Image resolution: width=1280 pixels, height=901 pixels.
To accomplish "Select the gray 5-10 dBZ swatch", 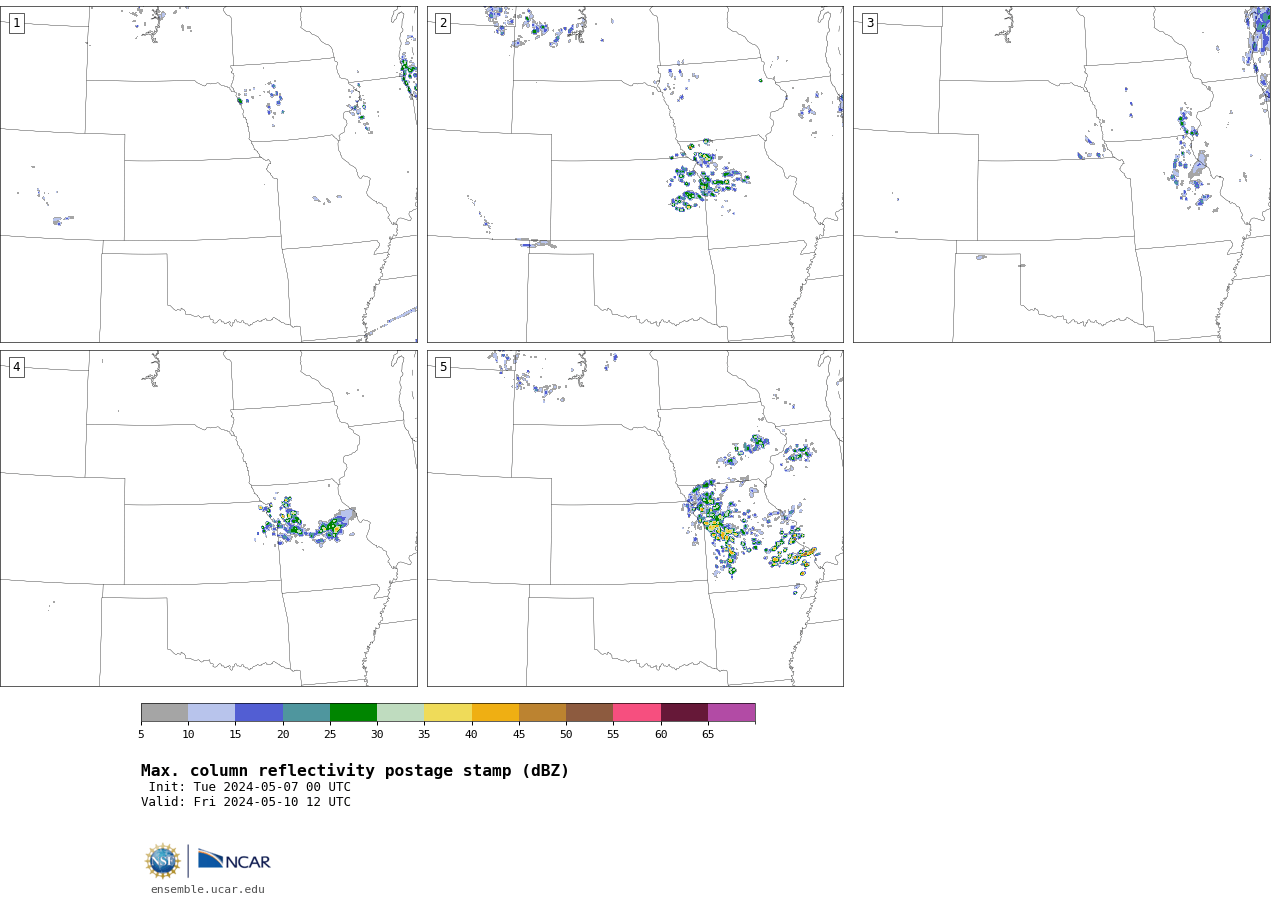I will click(x=164, y=713).
